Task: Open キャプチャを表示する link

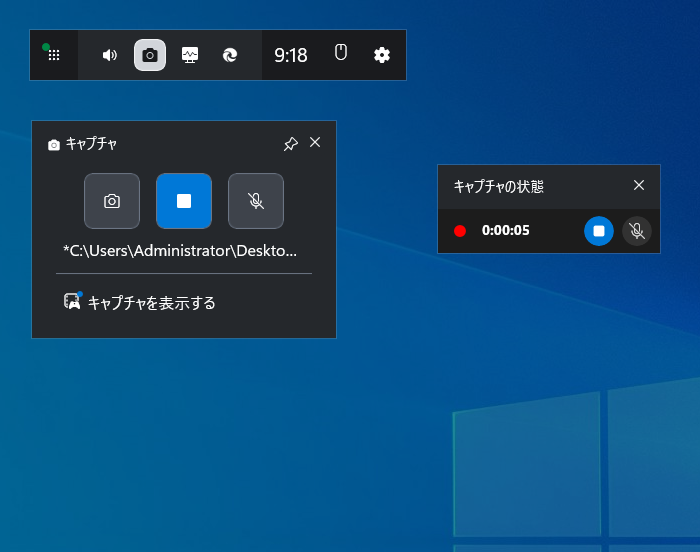Action: pos(152,303)
